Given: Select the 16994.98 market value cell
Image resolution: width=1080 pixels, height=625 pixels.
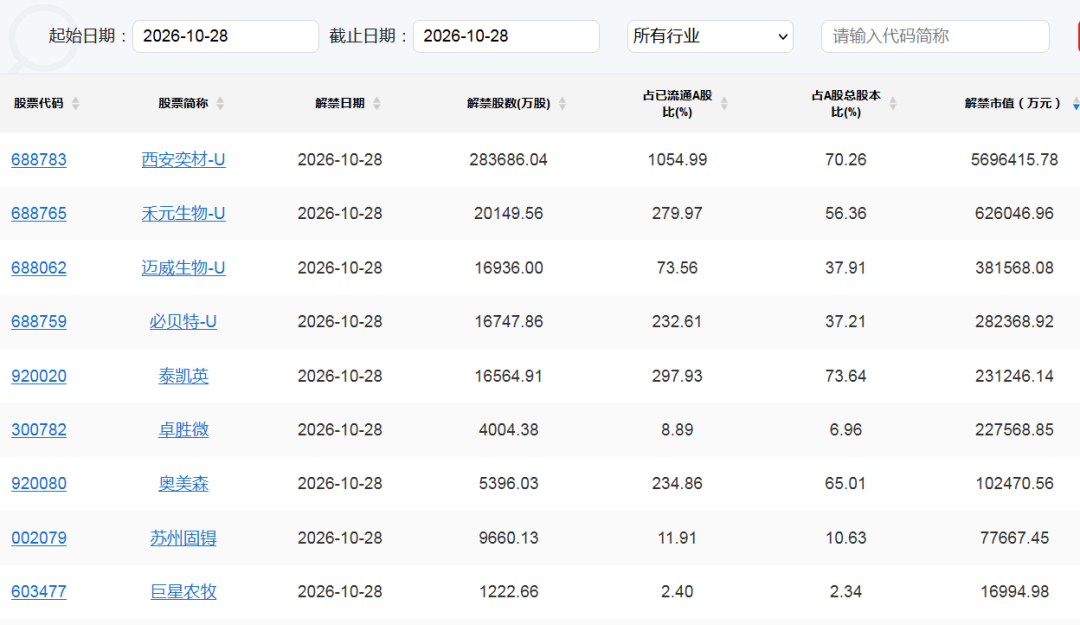Looking at the screenshot, I should coord(1015,592).
